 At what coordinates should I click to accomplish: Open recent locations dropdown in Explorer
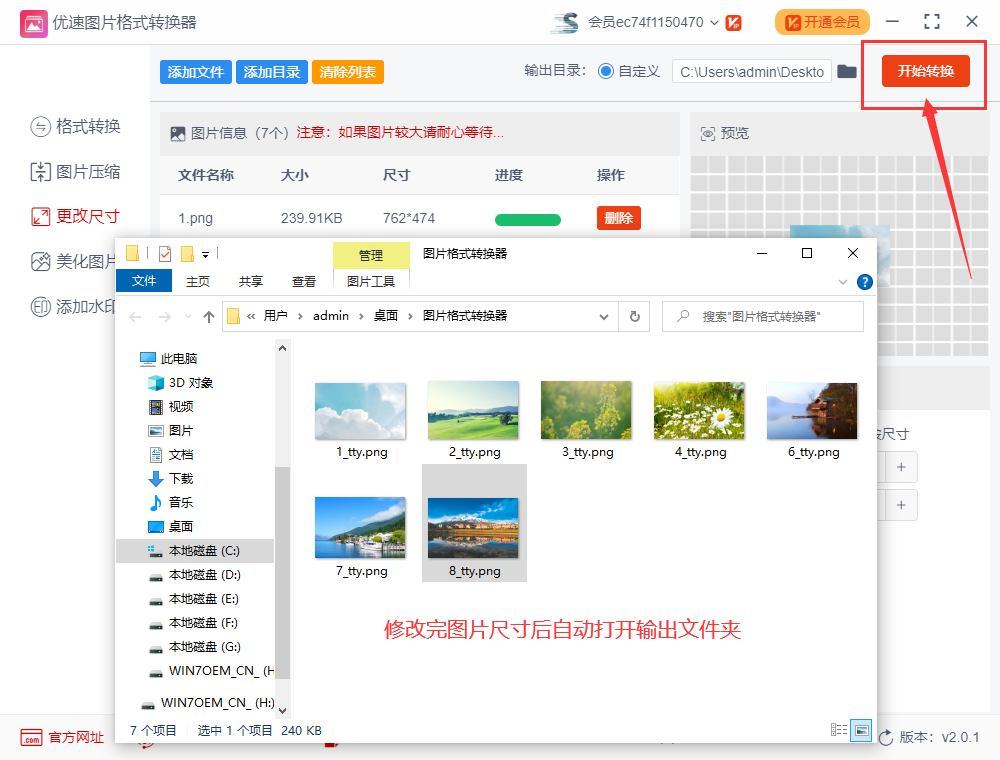click(188, 316)
